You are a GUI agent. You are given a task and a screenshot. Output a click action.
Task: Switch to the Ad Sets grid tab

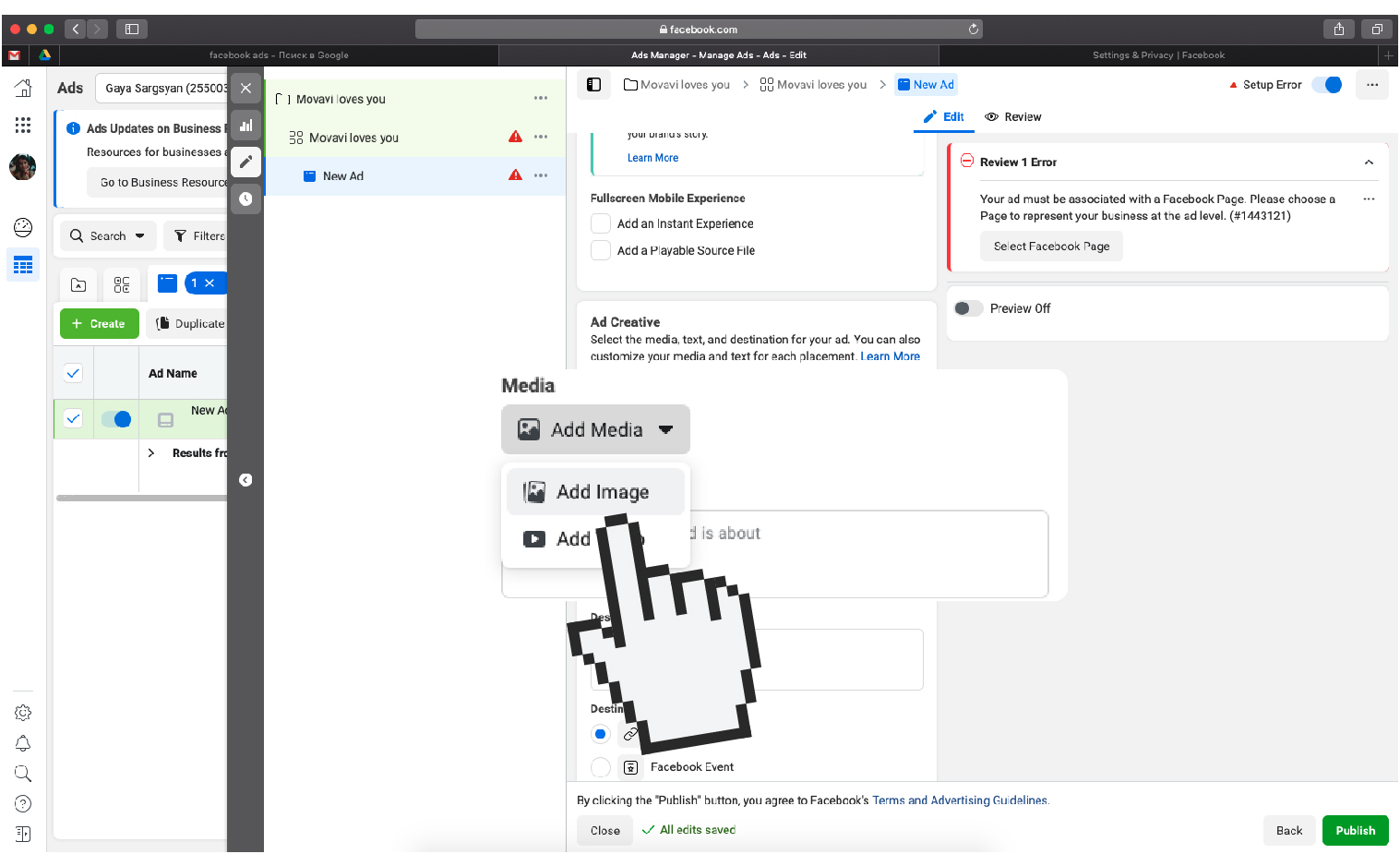(122, 284)
